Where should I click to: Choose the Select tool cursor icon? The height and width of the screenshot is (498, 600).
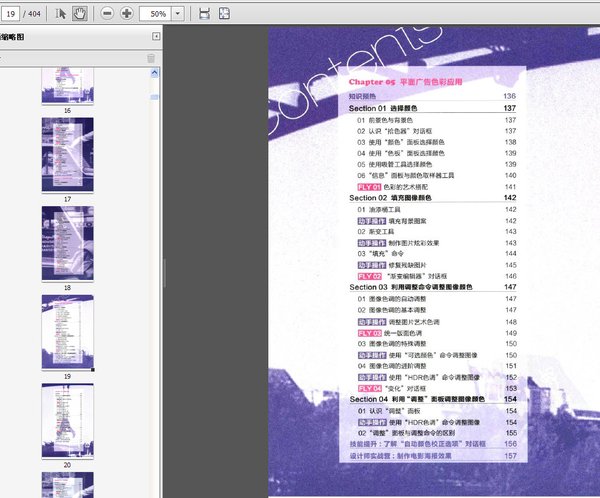click(60, 14)
